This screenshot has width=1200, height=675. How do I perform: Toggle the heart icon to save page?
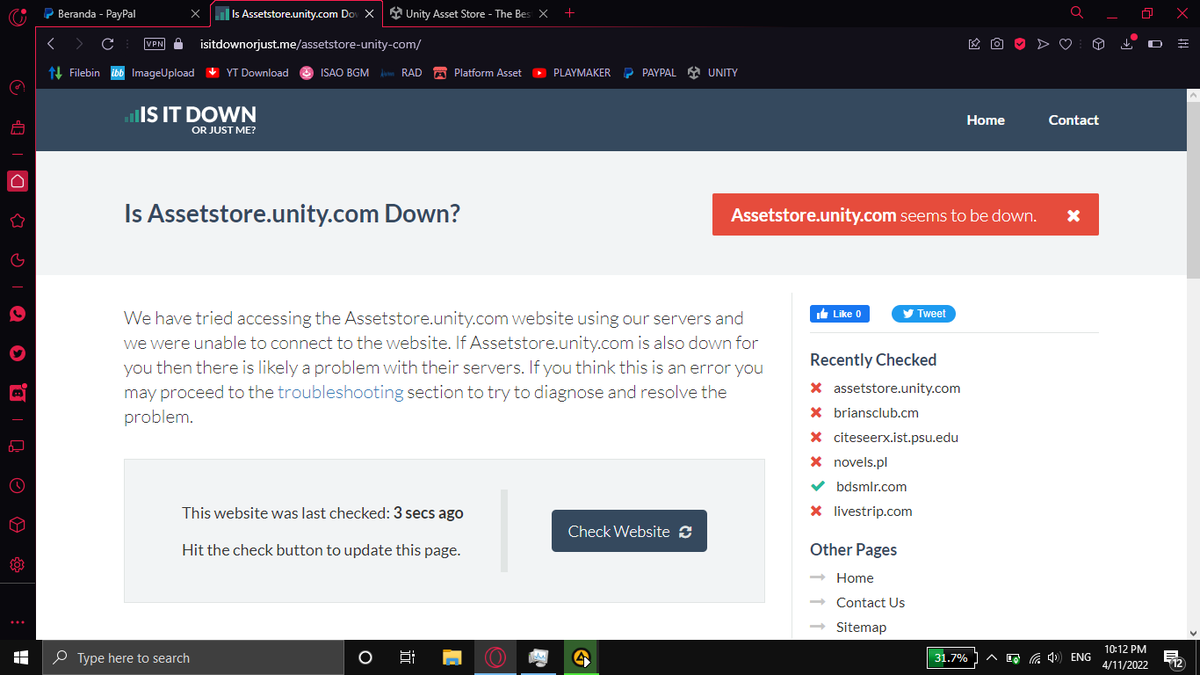(x=1066, y=44)
